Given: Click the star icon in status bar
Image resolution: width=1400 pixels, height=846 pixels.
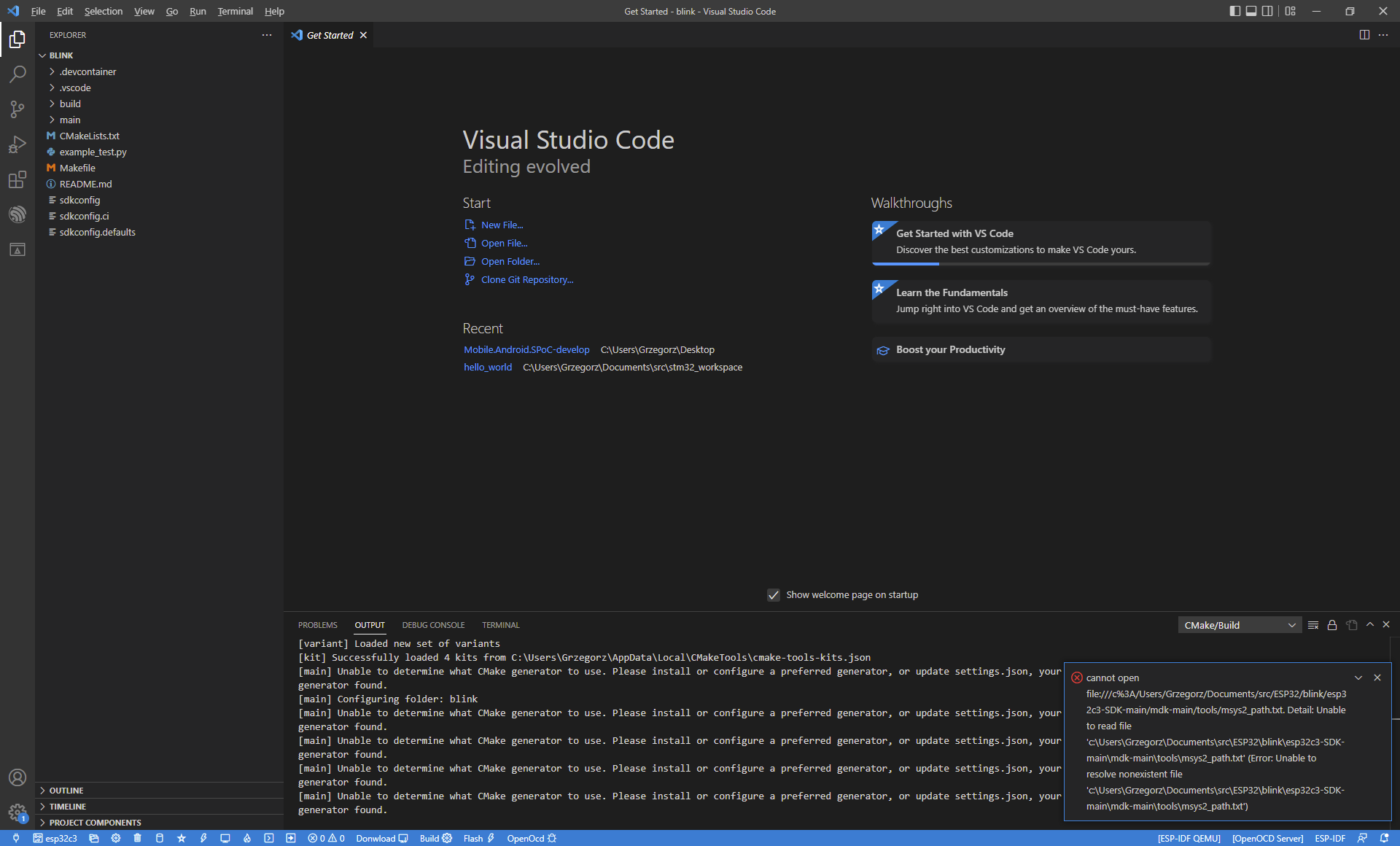Looking at the screenshot, I should (182, 839).
